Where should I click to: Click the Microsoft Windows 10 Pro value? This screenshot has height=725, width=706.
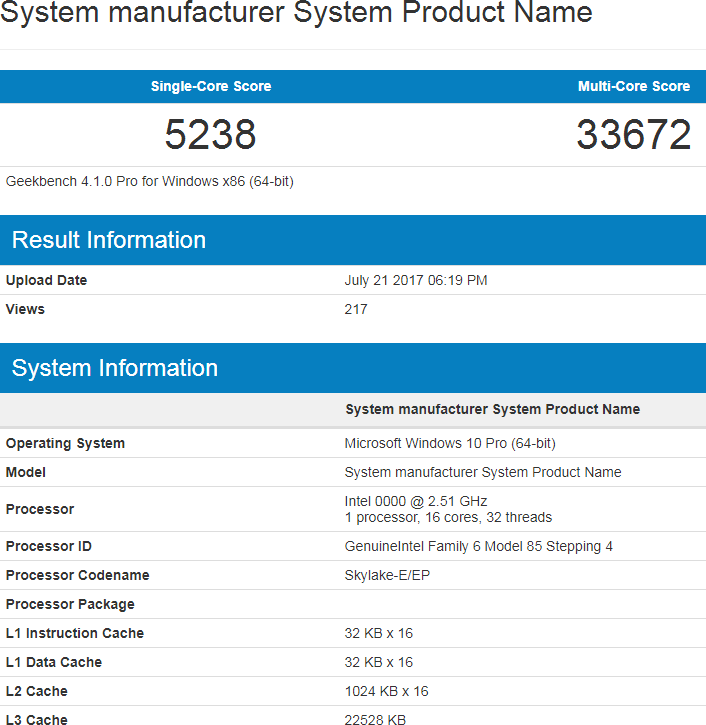[450, 443]
